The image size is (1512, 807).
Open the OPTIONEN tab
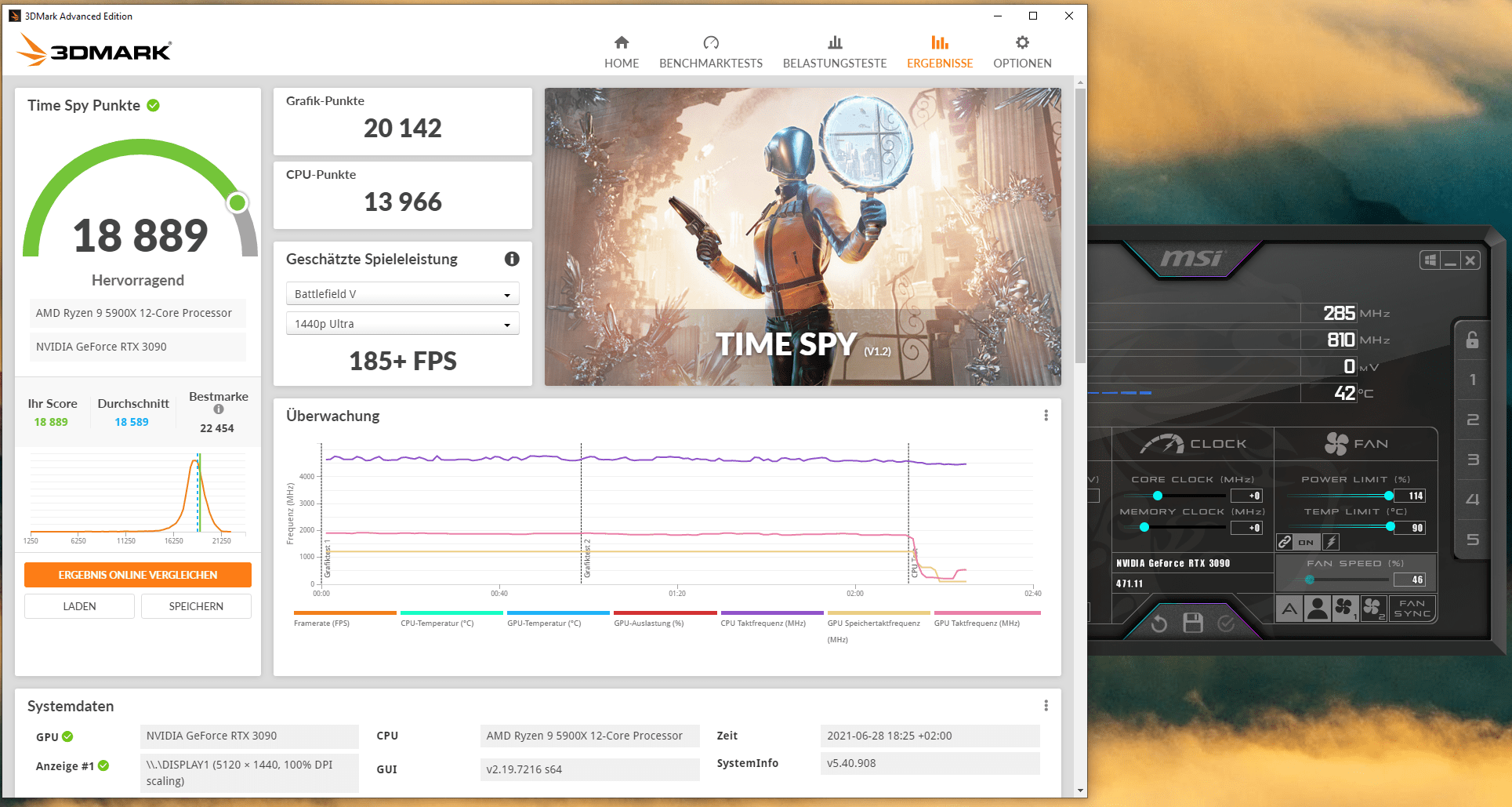pyautogui.click(x=1022, y=52)
